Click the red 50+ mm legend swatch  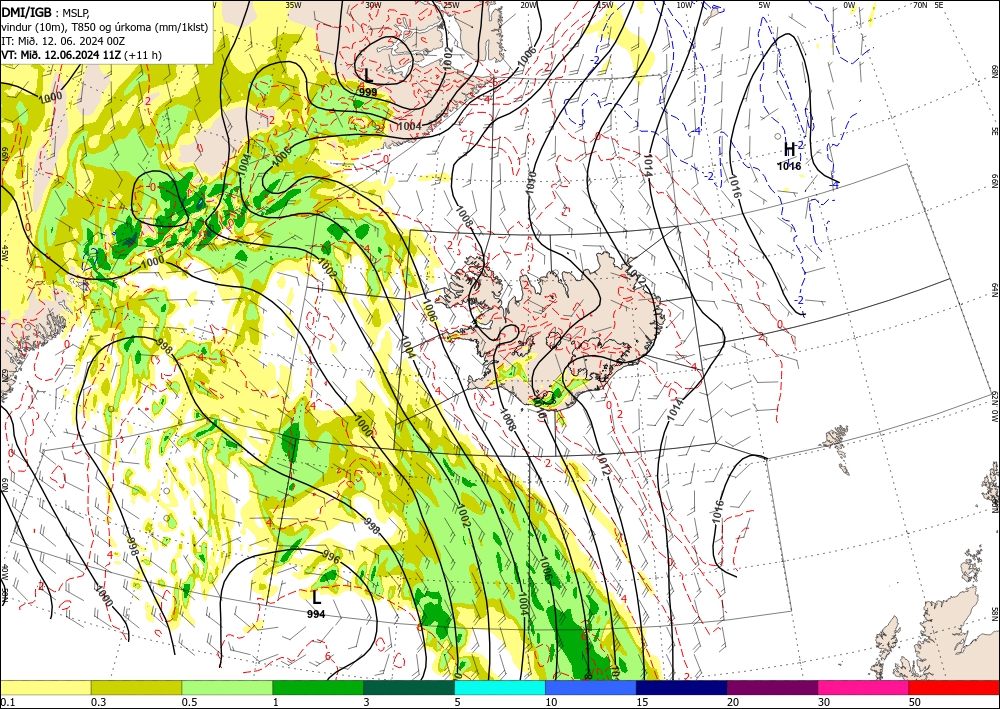click(x=954, y=687)
